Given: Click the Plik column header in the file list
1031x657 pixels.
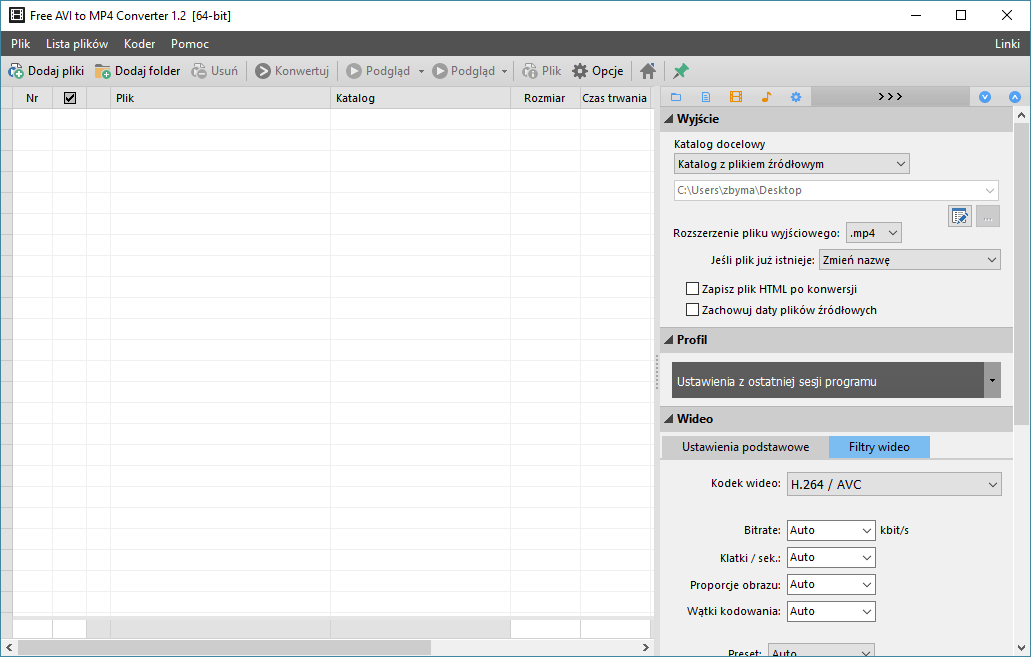Looking at the screenshot, I should click(x=220, y=98).
